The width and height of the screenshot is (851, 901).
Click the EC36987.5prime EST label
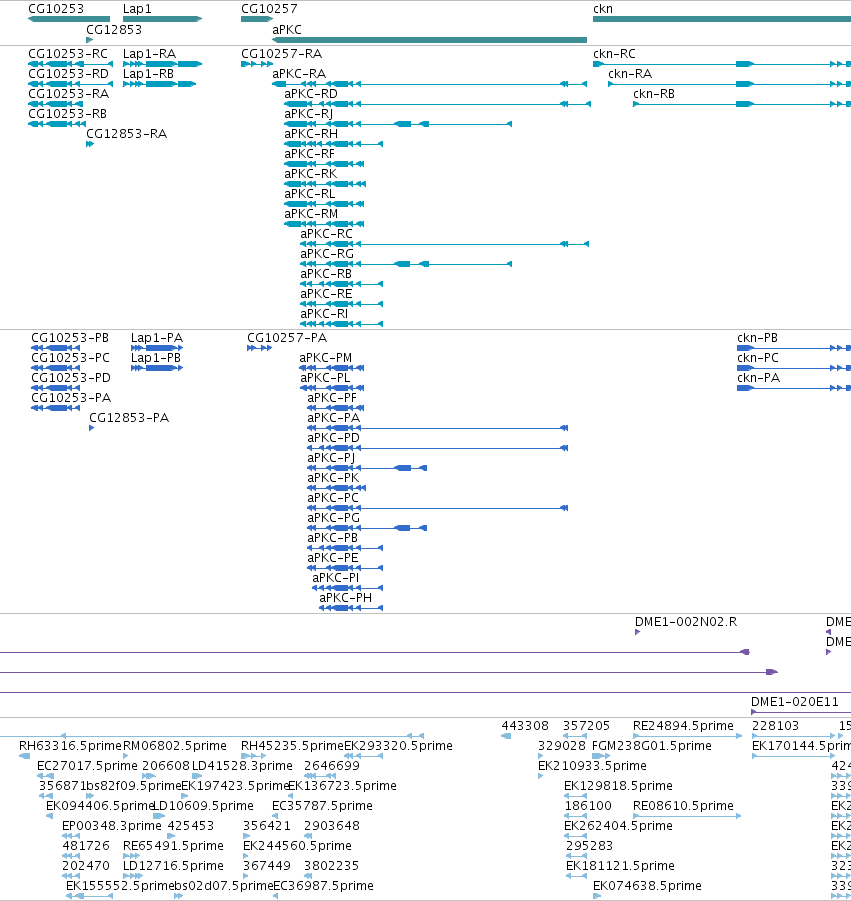coord(323,886)
